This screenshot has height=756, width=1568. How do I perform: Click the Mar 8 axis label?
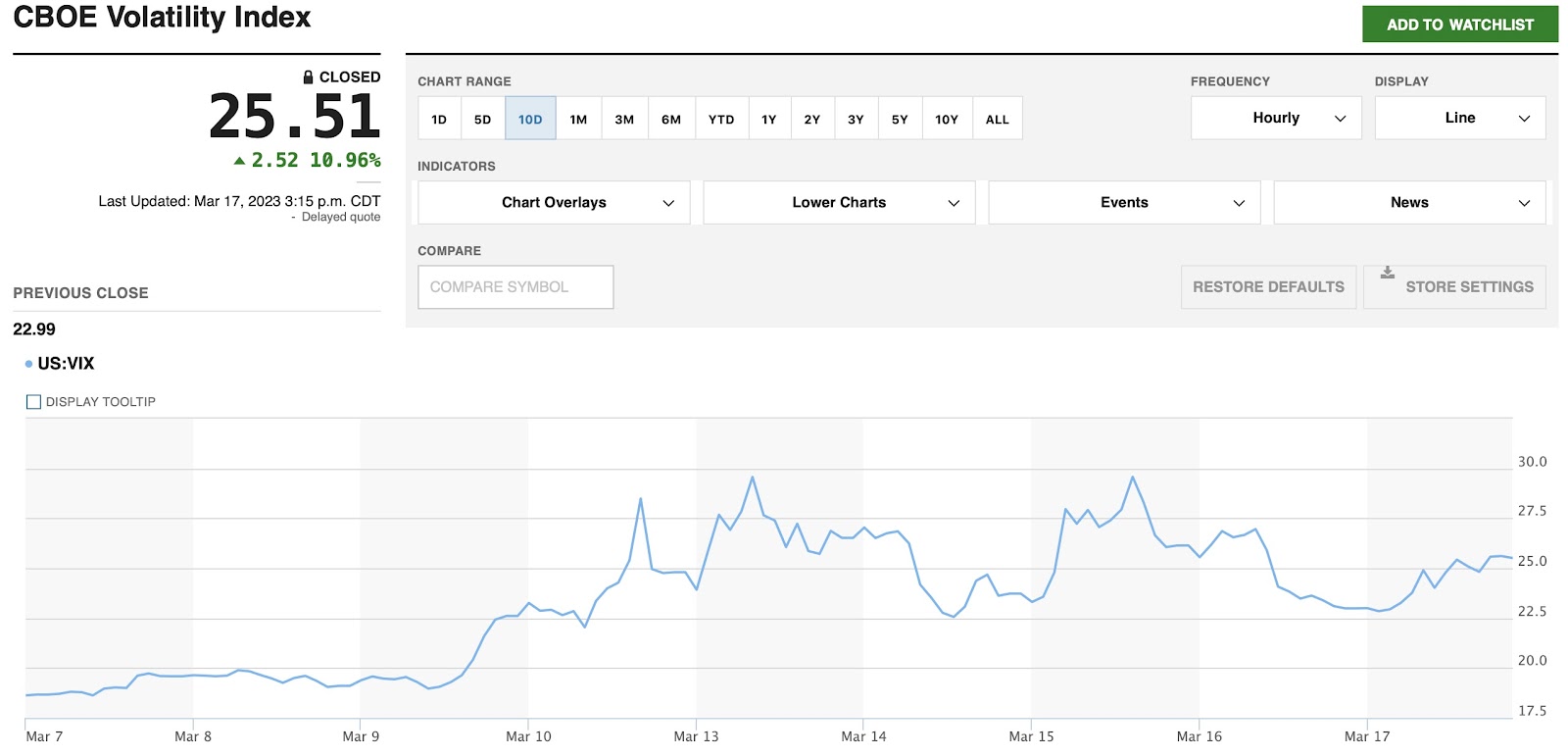[x=193, y=736]
